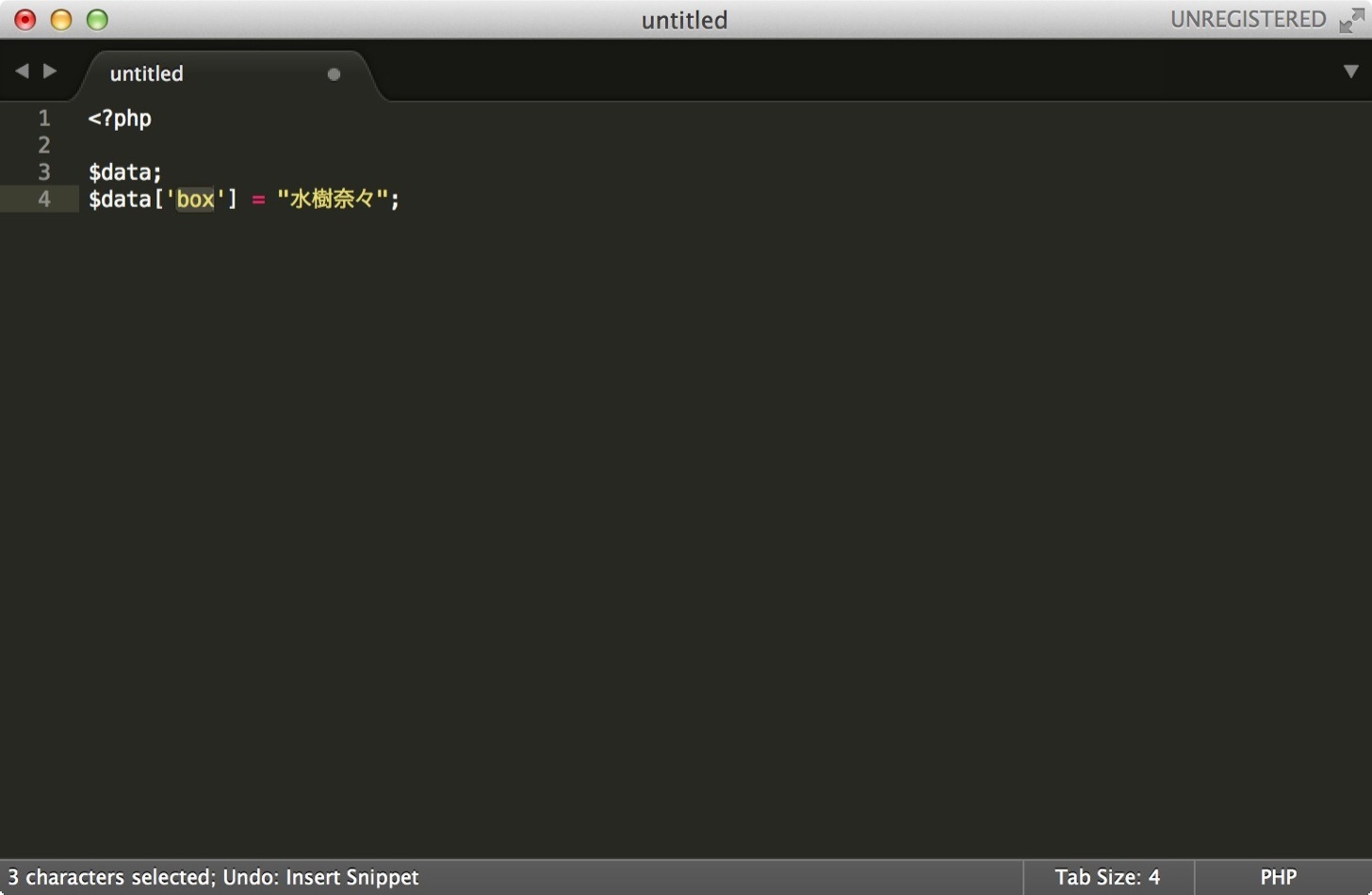Click the string 水樹奈々

coord(333,199)
